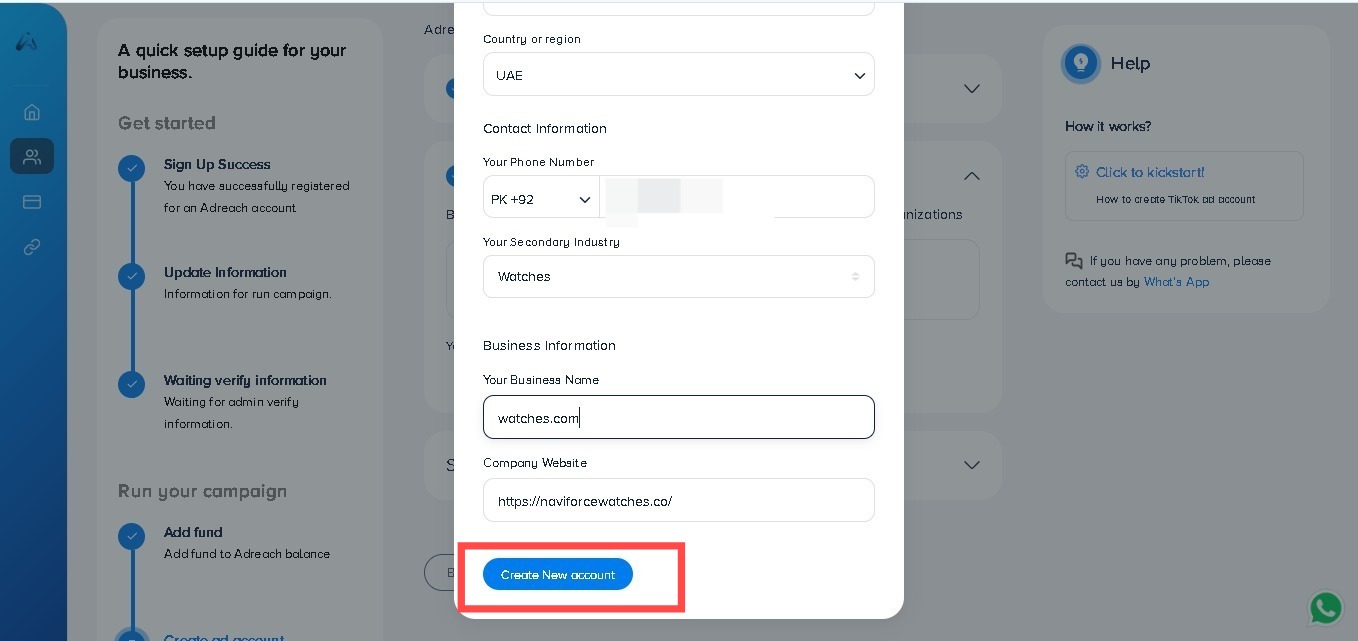
Task: Click the 'Click to kickstart!' link
Action: tap(1150, 172)
